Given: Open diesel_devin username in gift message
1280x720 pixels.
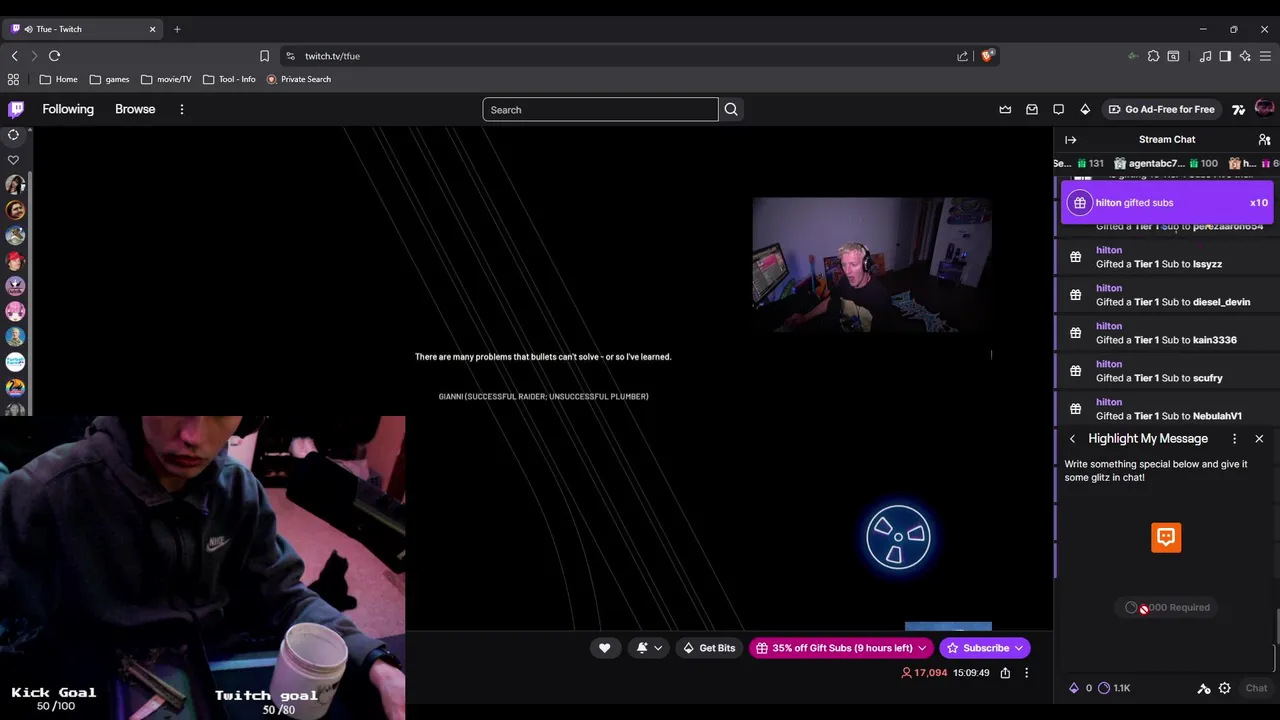Looking at the screenshot, I should tap(1221, 302).
